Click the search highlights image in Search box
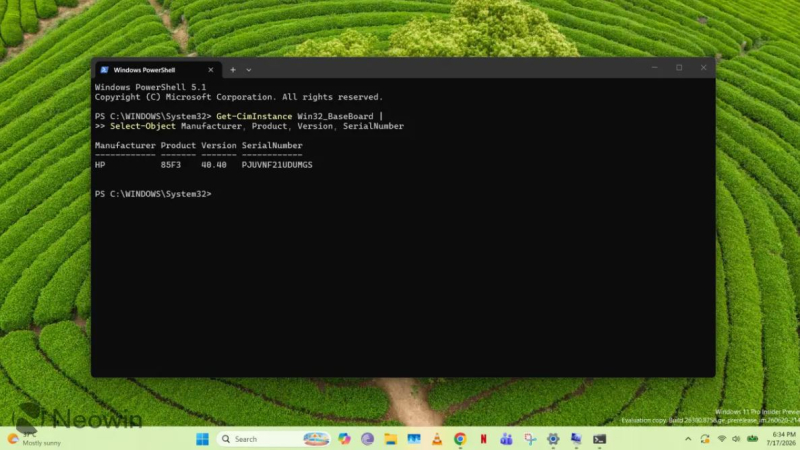 coord(316,439)
